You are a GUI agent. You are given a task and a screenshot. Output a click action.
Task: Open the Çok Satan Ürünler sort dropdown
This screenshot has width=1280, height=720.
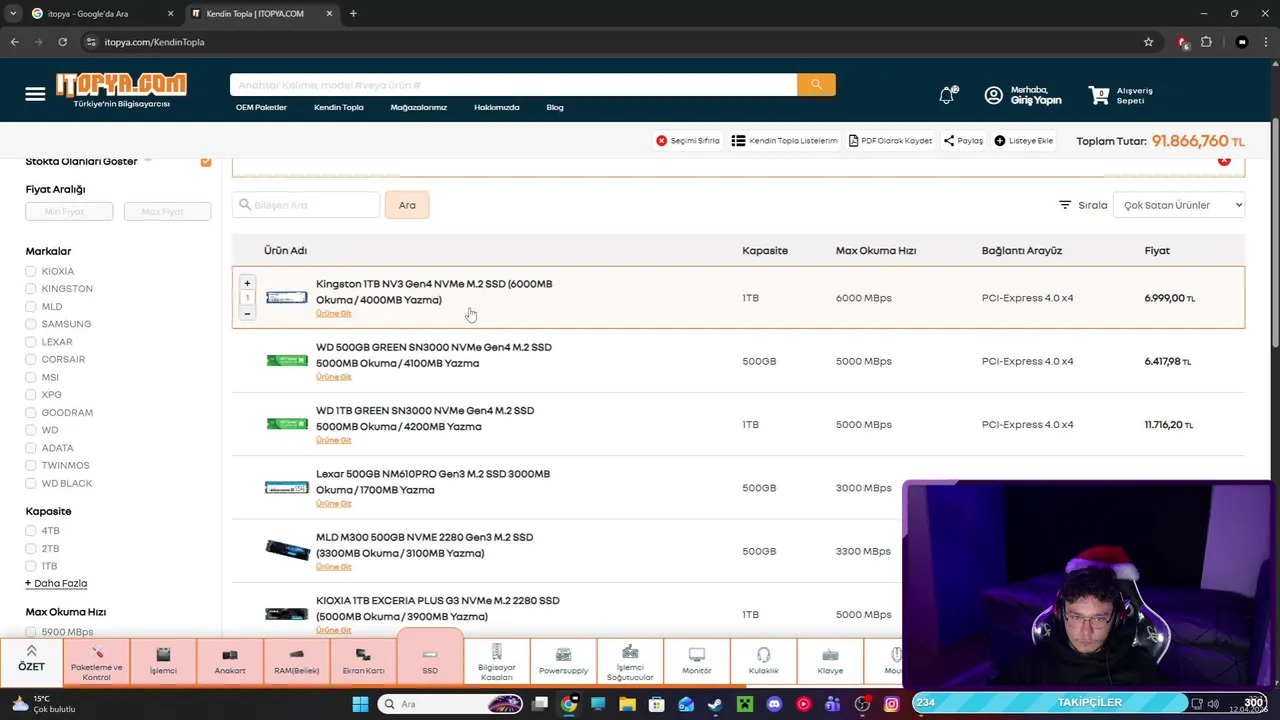[x=1179, y=205]
